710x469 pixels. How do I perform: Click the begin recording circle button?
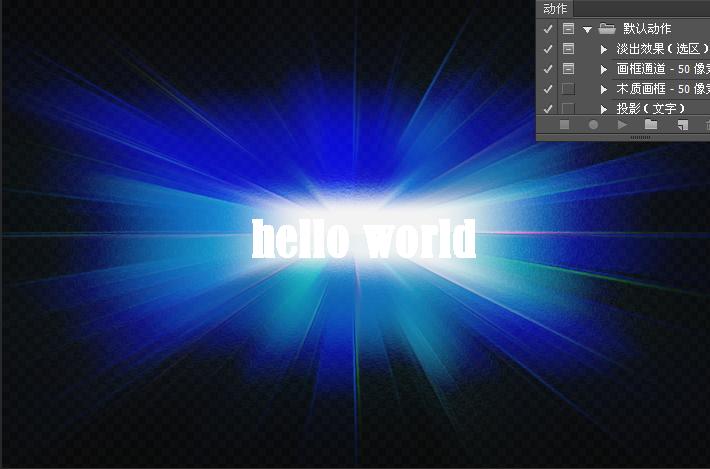[593, 124]
